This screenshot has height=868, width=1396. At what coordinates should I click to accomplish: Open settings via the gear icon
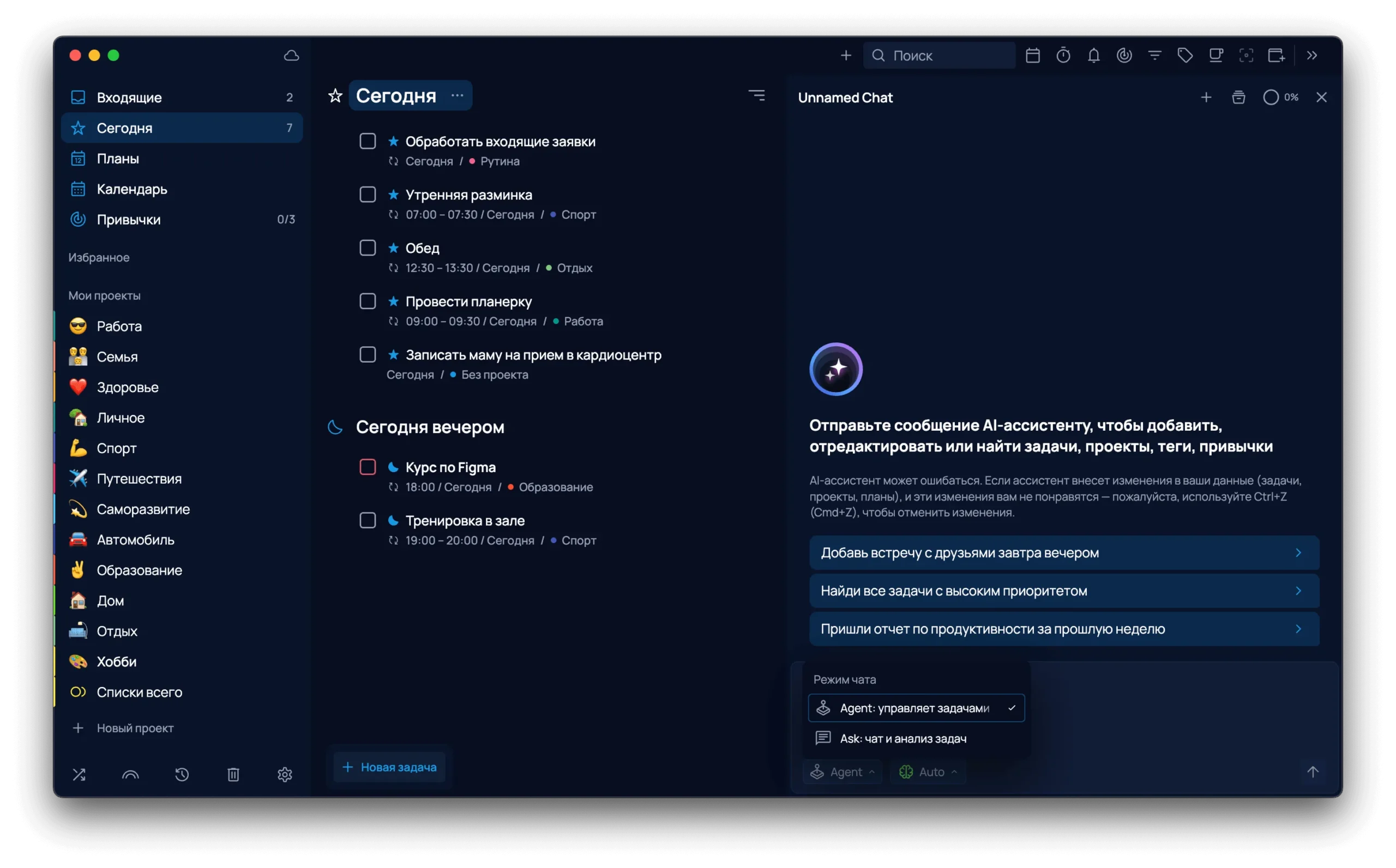(285, 774)
